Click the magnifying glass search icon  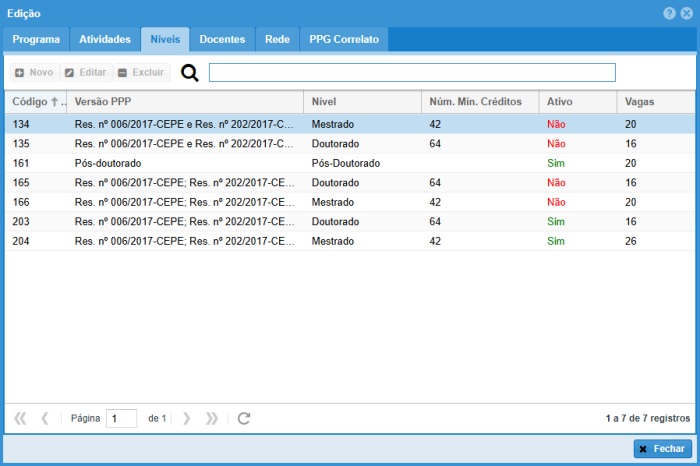click(189, 73)
